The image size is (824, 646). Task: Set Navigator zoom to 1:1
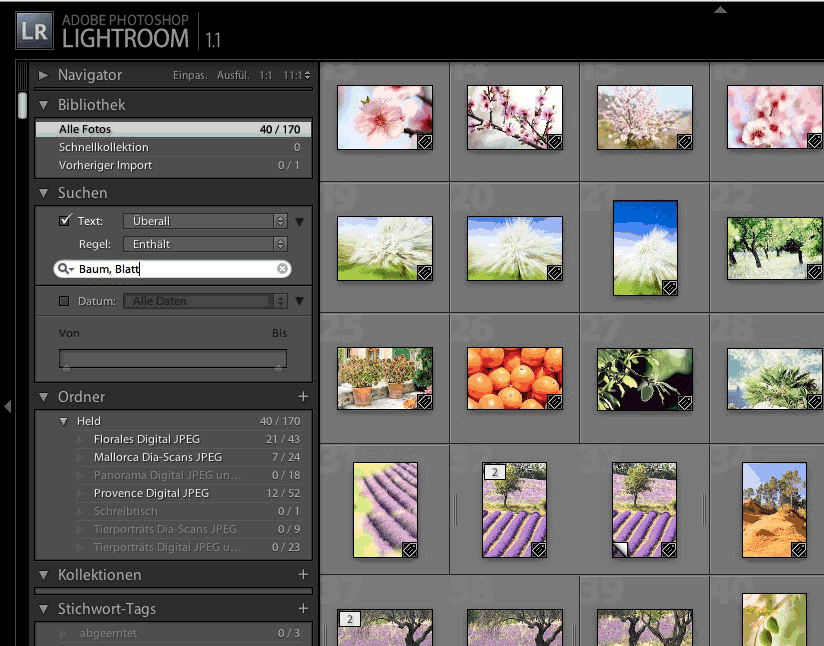[x=265, y=76]
